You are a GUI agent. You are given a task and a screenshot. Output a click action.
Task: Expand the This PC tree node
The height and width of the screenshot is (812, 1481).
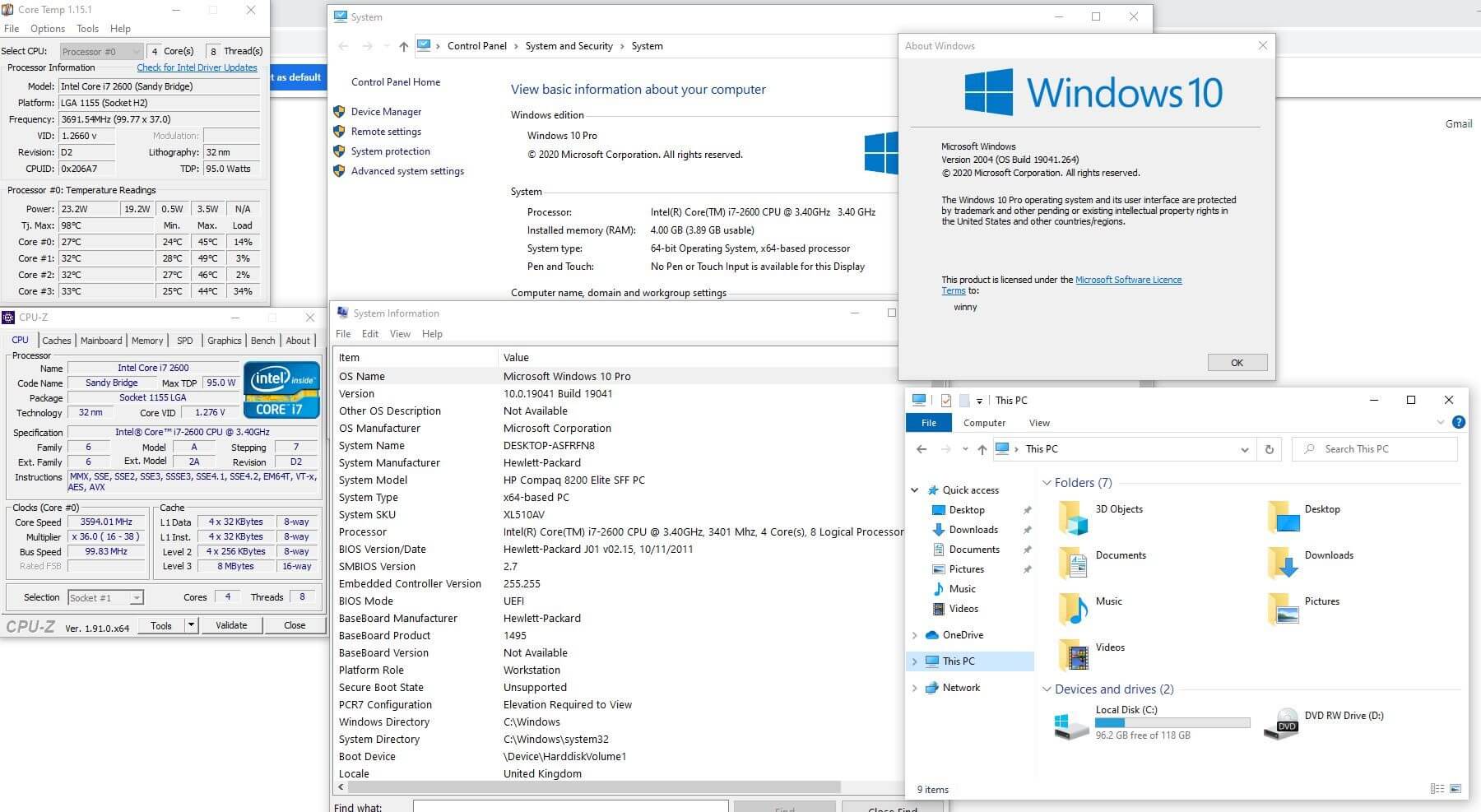914,661
